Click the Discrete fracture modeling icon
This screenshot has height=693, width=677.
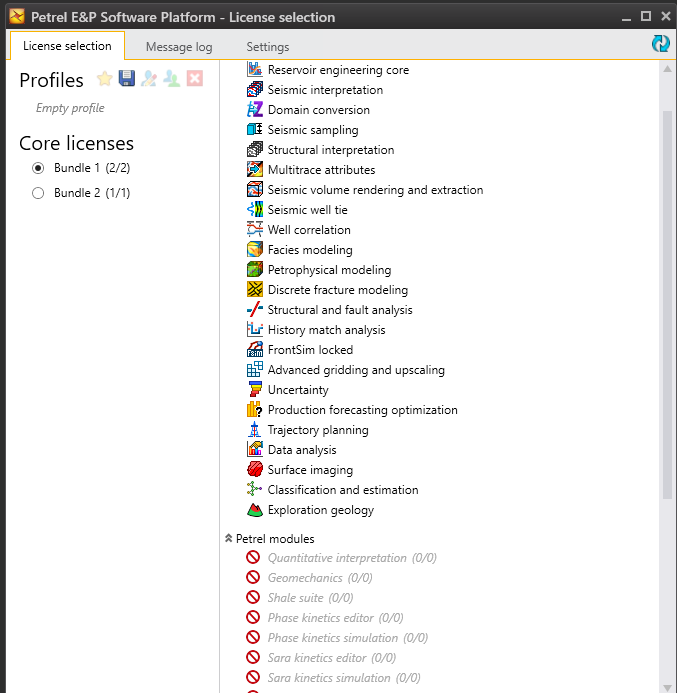pyautogui.click(x=255, y=289)
